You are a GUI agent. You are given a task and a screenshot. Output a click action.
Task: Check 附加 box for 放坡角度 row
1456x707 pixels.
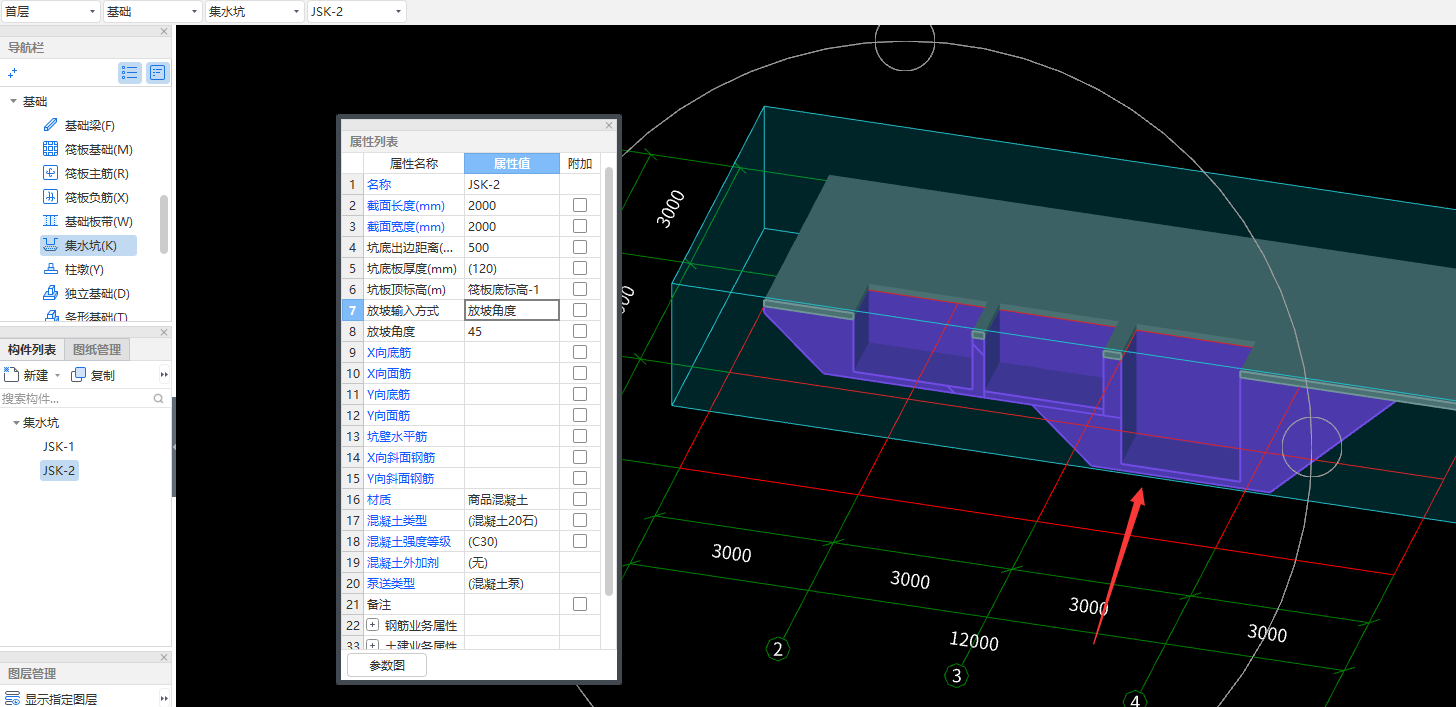point(580,331)
